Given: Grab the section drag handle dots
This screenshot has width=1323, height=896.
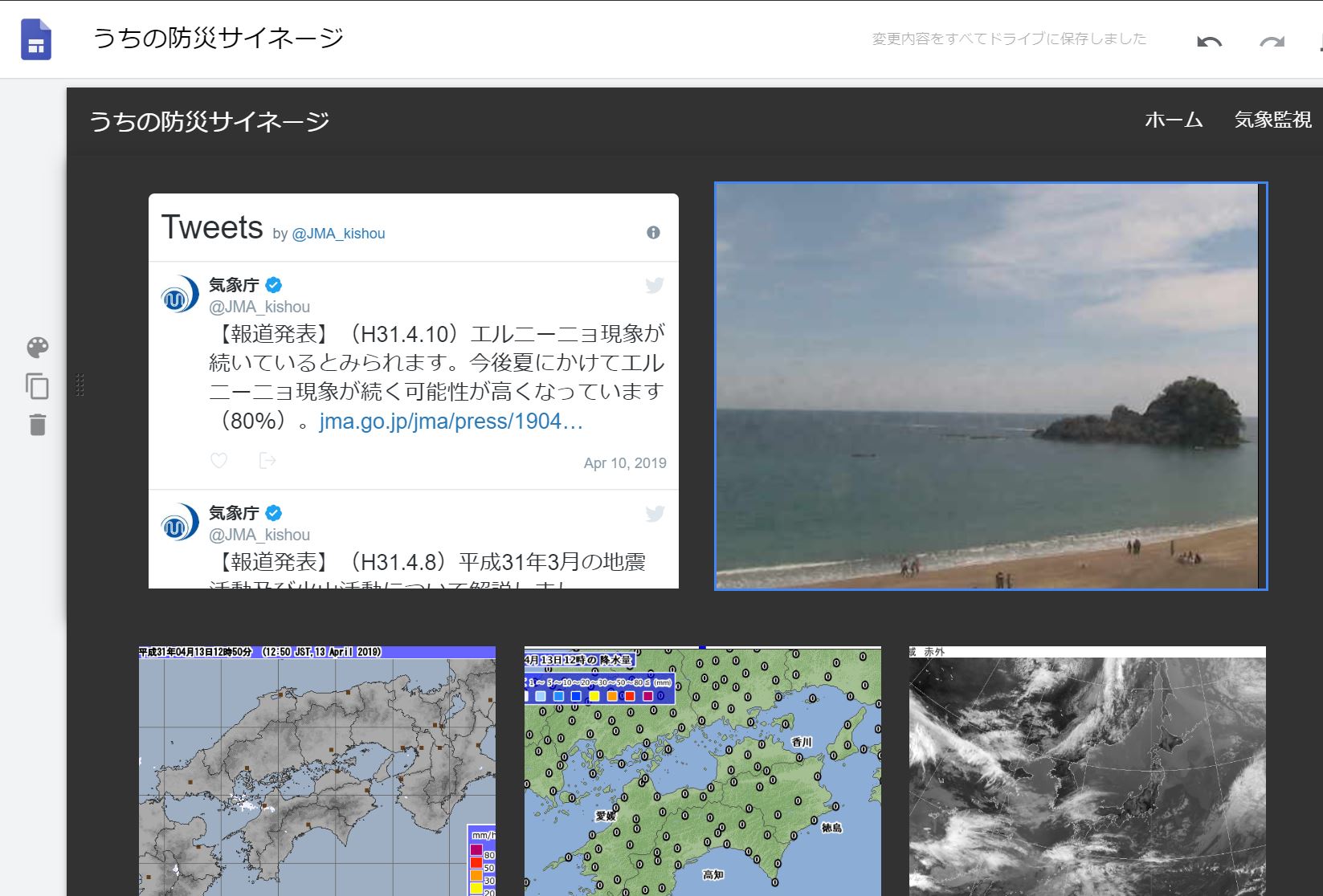Looking at the screenshot, I should tap(80, 385).
